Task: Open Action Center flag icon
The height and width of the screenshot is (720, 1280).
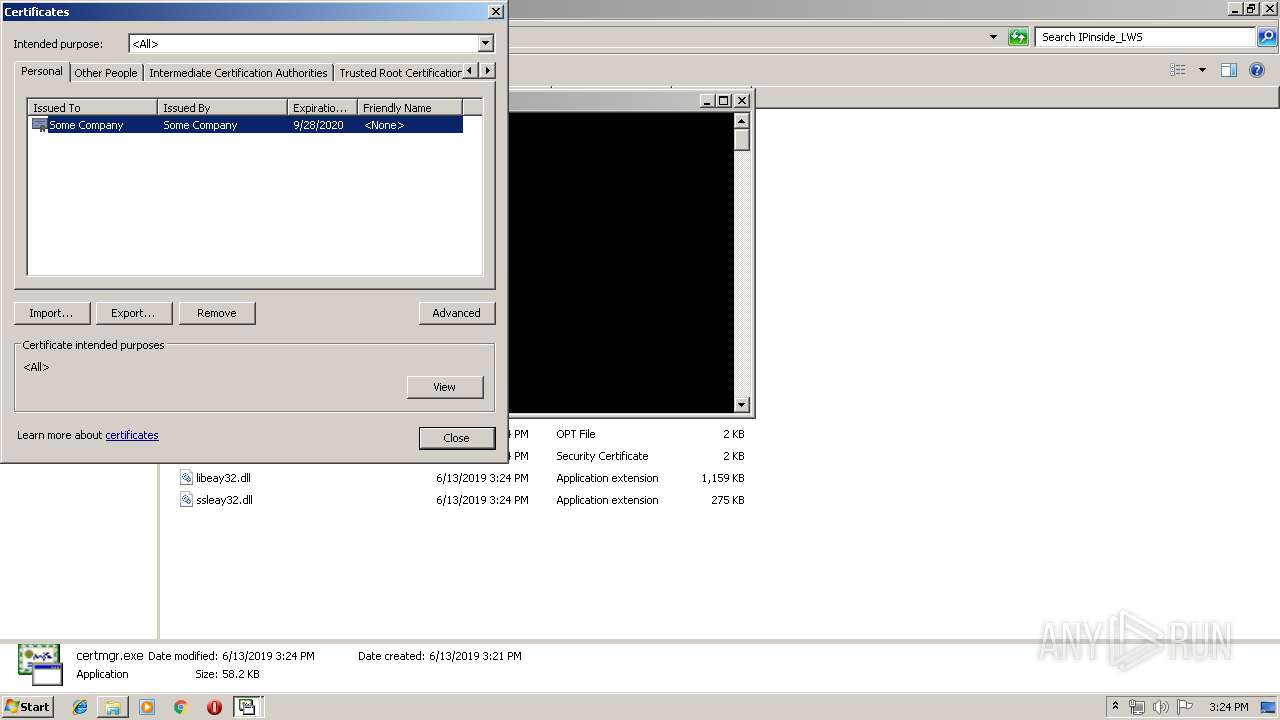Action: pyautogui.click(x=1185, y=707)
